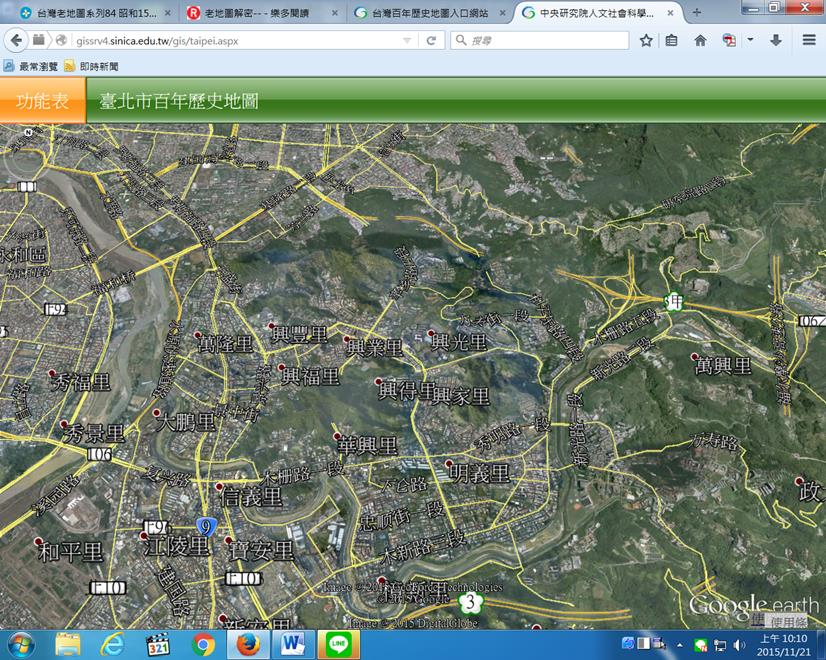Show hidden system tray icons arrow

pyautogui.click(x=680, y=645)
